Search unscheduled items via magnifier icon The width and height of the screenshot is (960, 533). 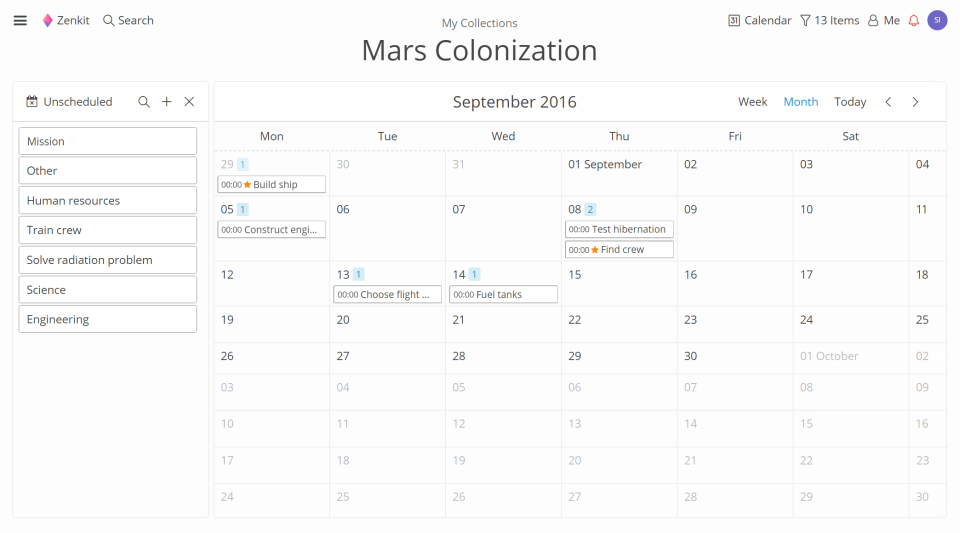(144, 102)
